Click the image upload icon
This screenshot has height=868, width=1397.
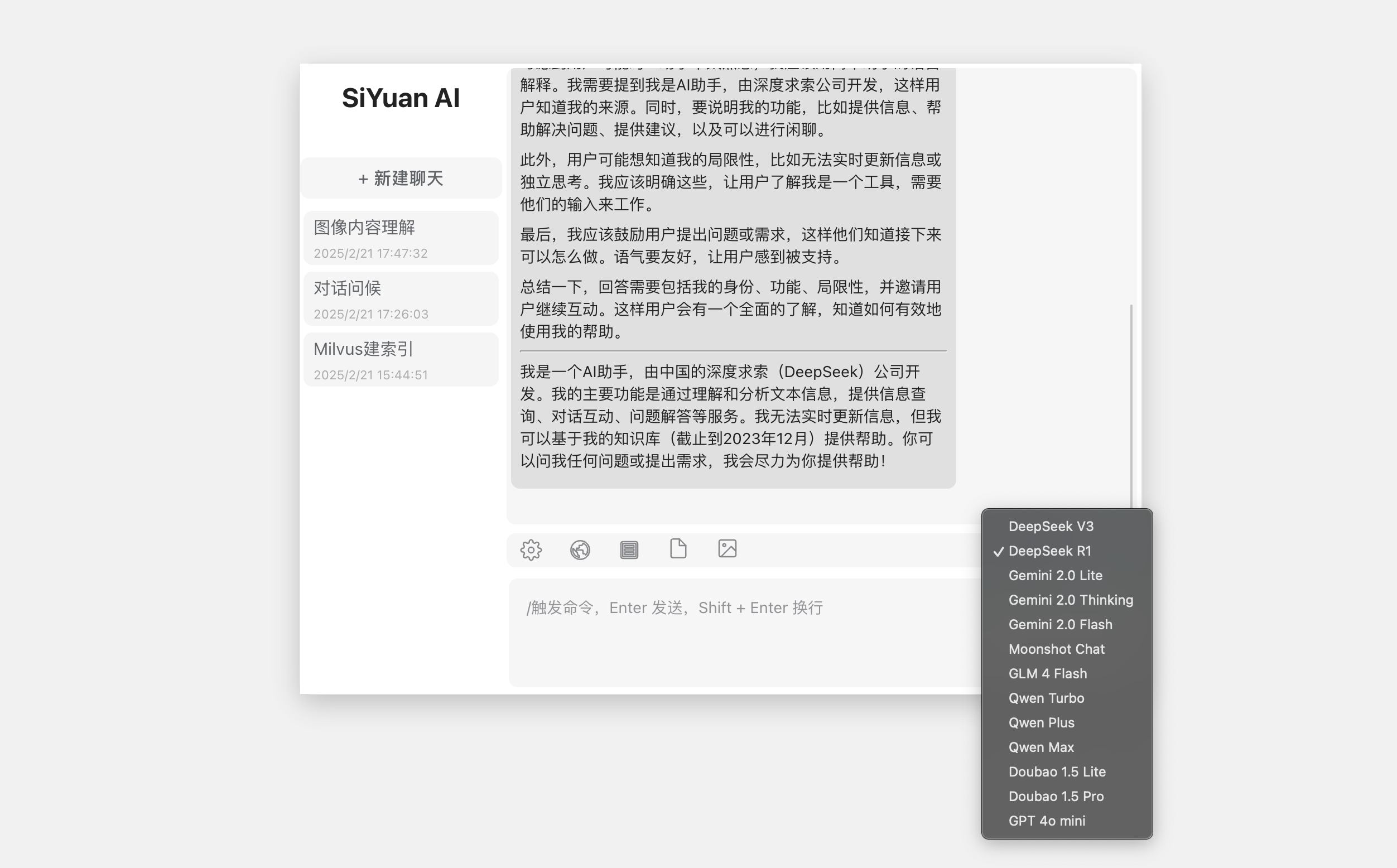727,549
